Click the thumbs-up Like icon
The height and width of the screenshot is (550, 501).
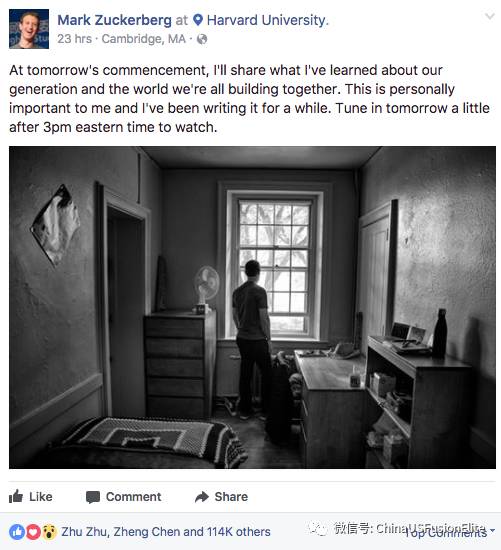(16, 496)
